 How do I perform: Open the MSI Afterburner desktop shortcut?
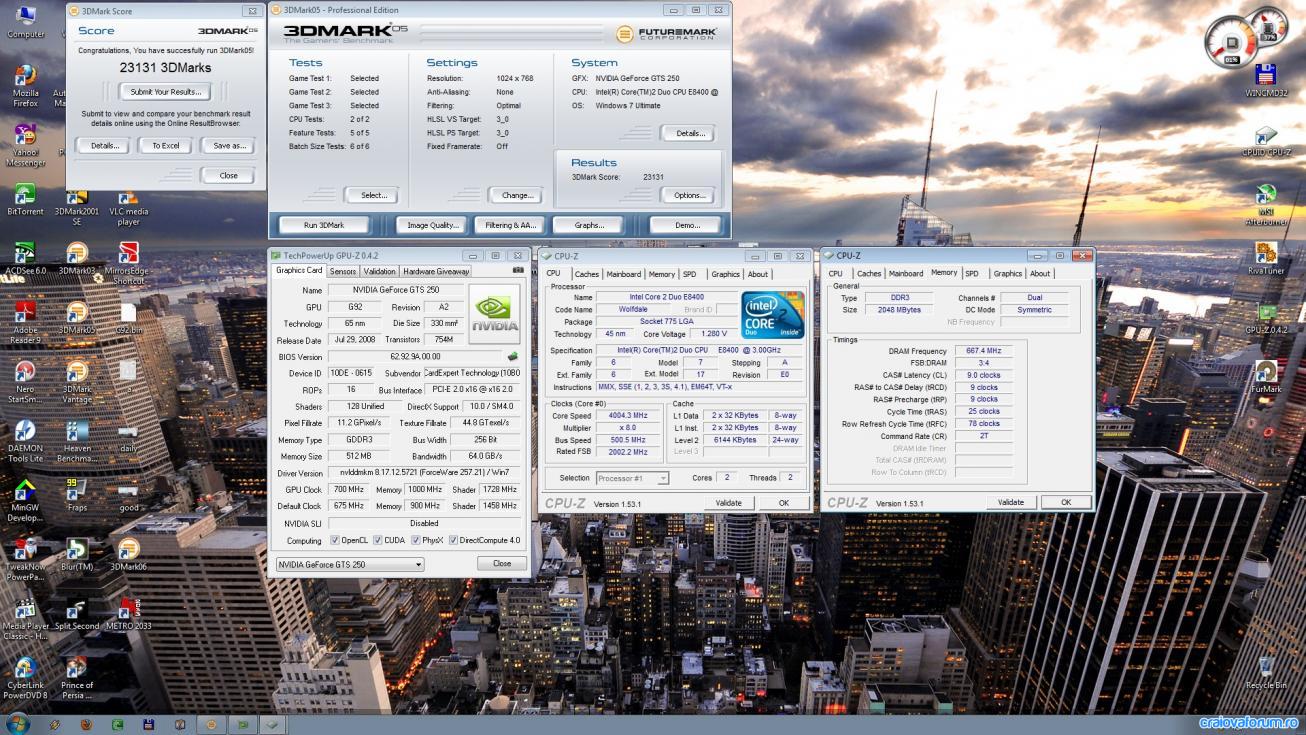1266,204
